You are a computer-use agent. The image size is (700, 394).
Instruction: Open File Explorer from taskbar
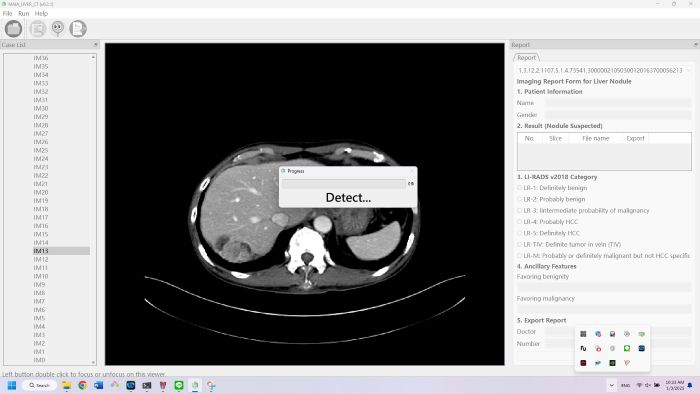pyautogui.click(x=67, y=385)
